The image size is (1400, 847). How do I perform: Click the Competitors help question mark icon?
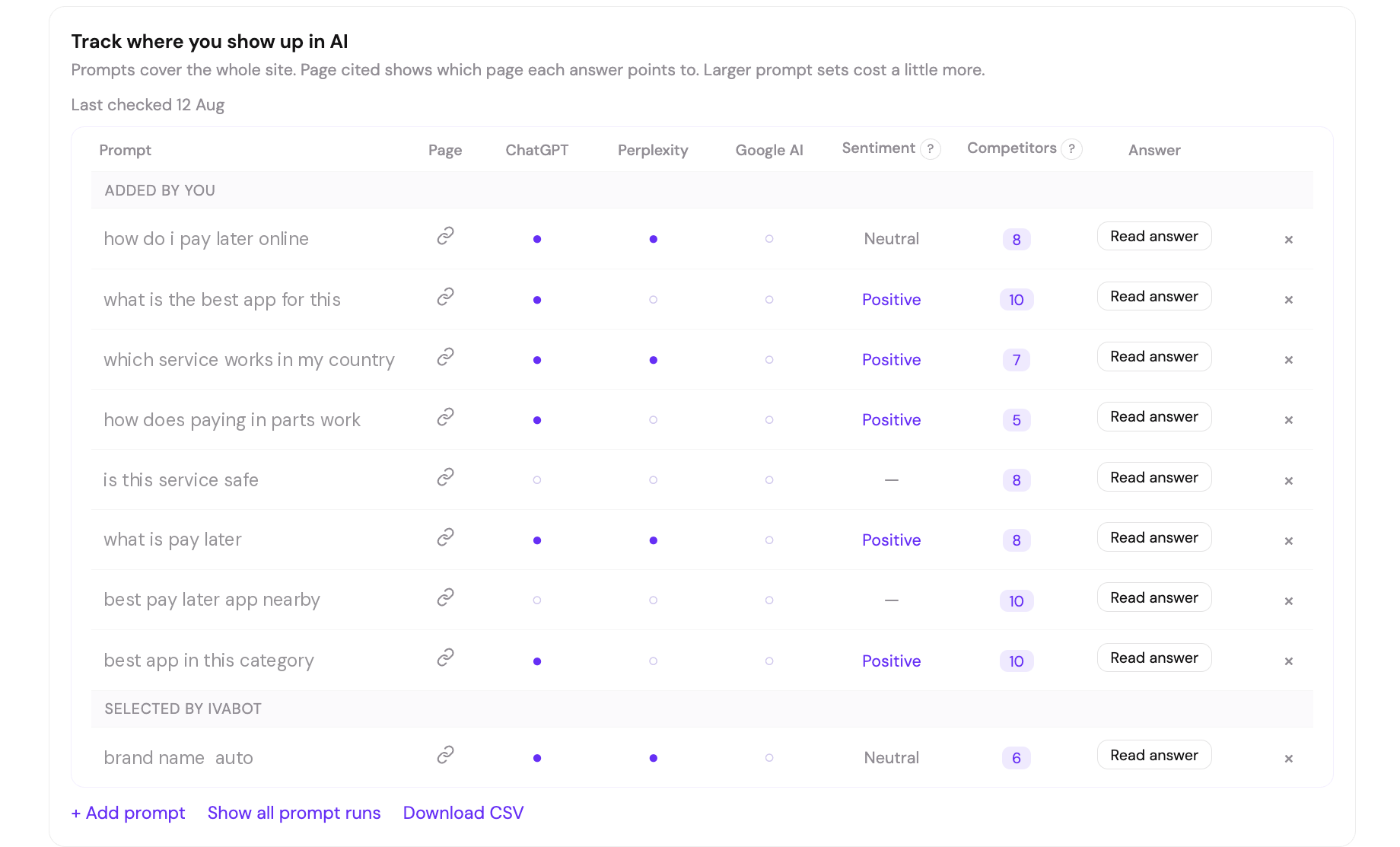[x=1071, y=149]
